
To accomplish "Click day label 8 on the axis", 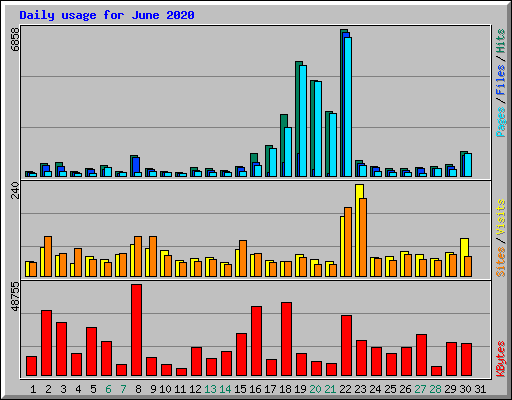I will [x=138, y=389].
